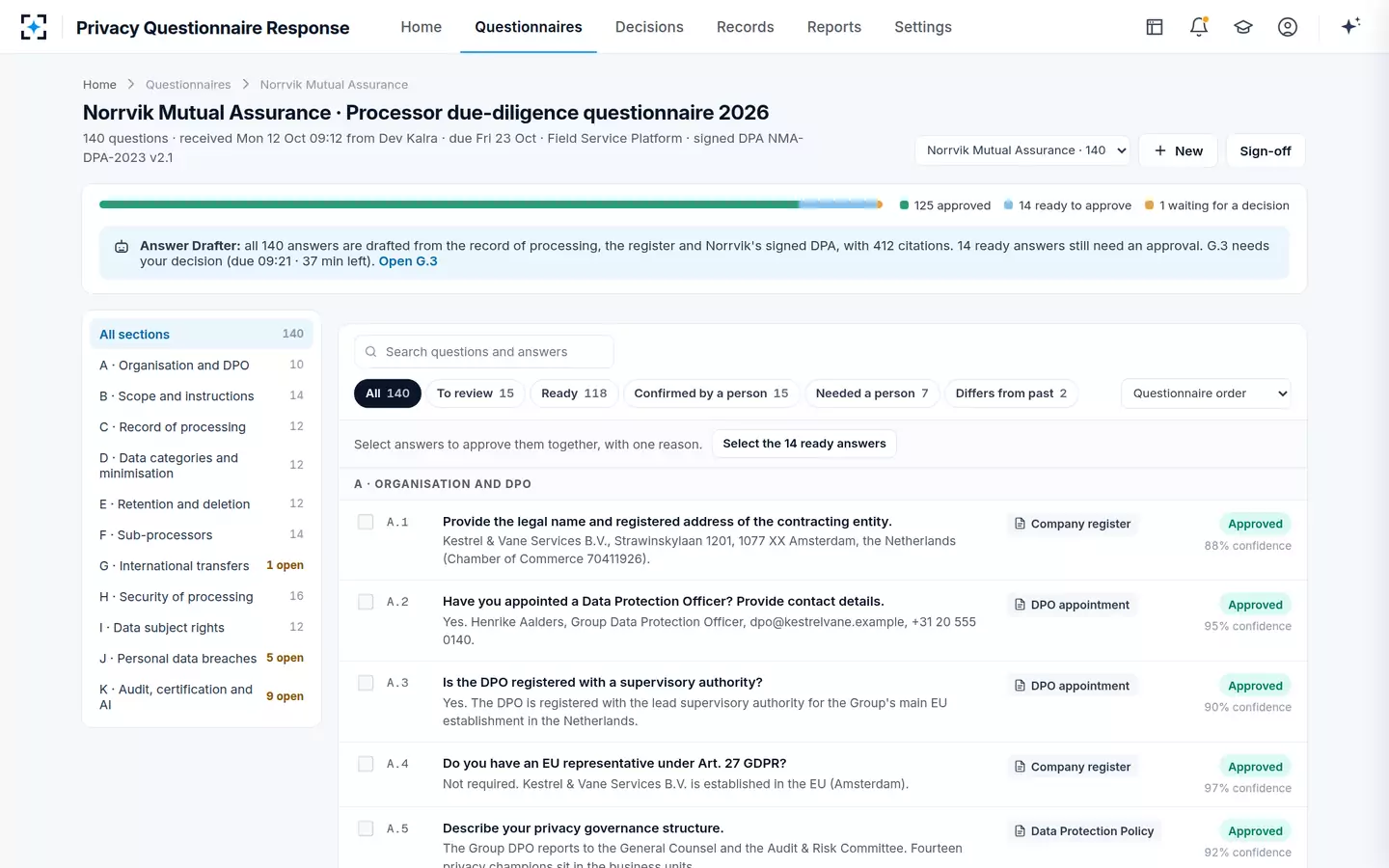The height and width of the screenshot is (868, 1389).
Task: Click the app logo icon
Action: [x=34, y=27]
